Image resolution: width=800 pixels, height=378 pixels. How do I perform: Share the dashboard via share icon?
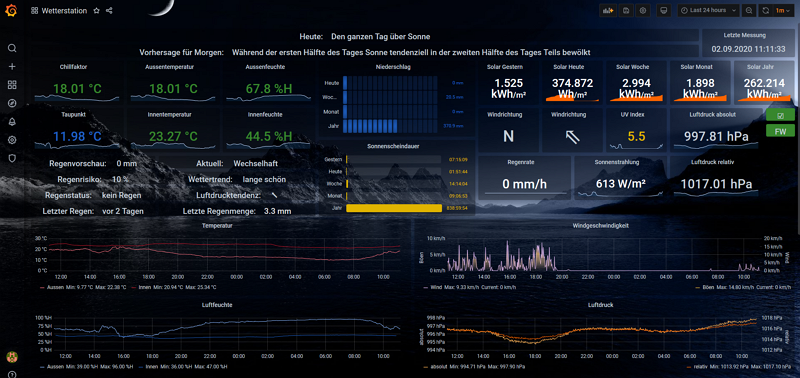[109, 11]
